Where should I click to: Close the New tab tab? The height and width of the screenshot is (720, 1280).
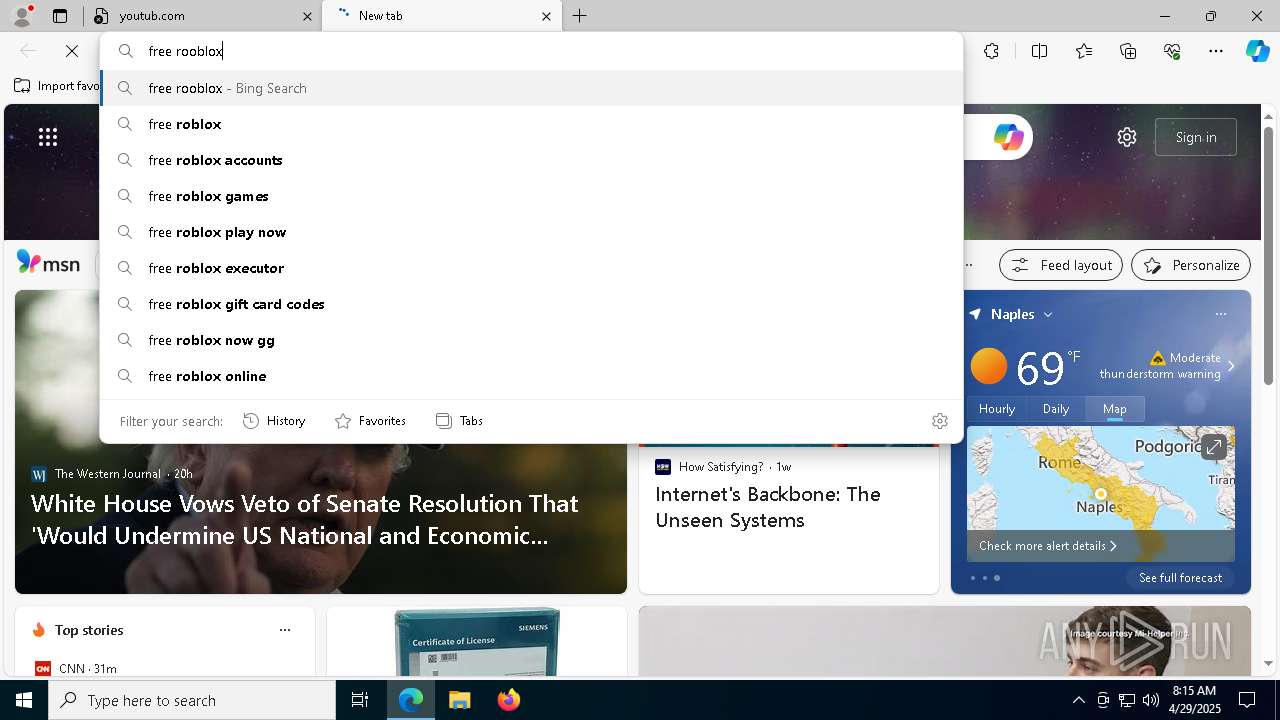tap(546, 16)
